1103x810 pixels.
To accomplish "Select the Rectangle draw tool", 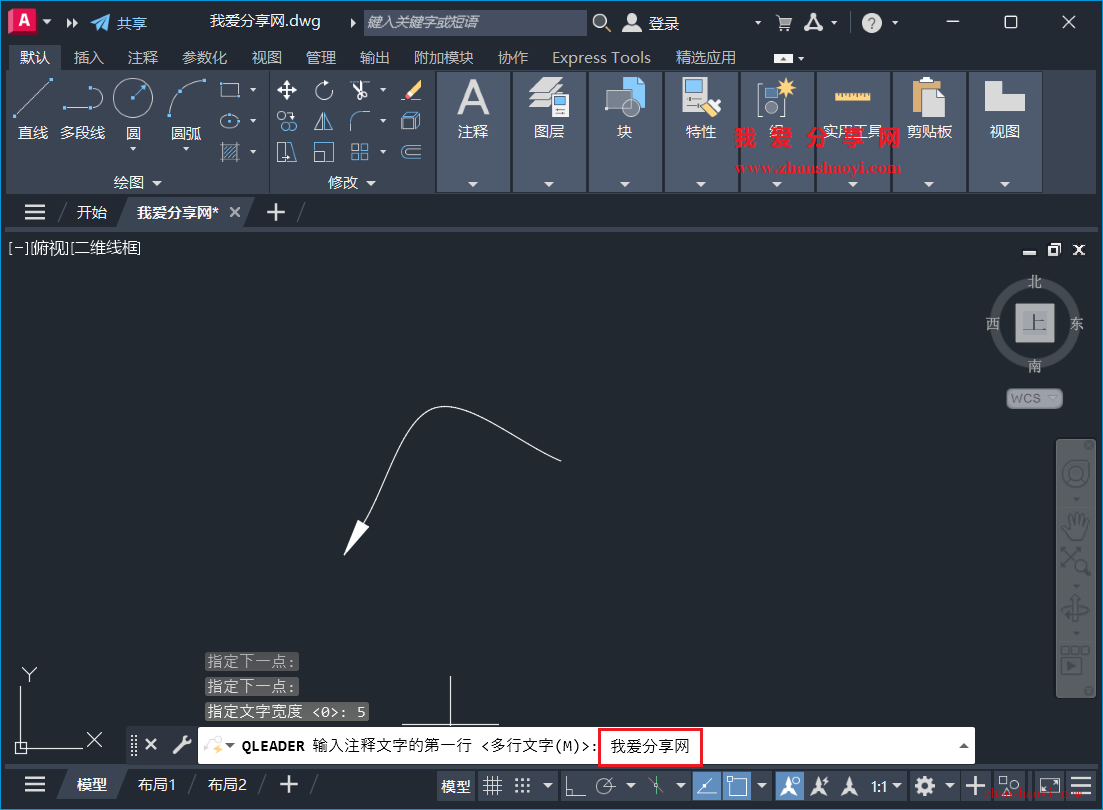I will [x=230, y=90].
